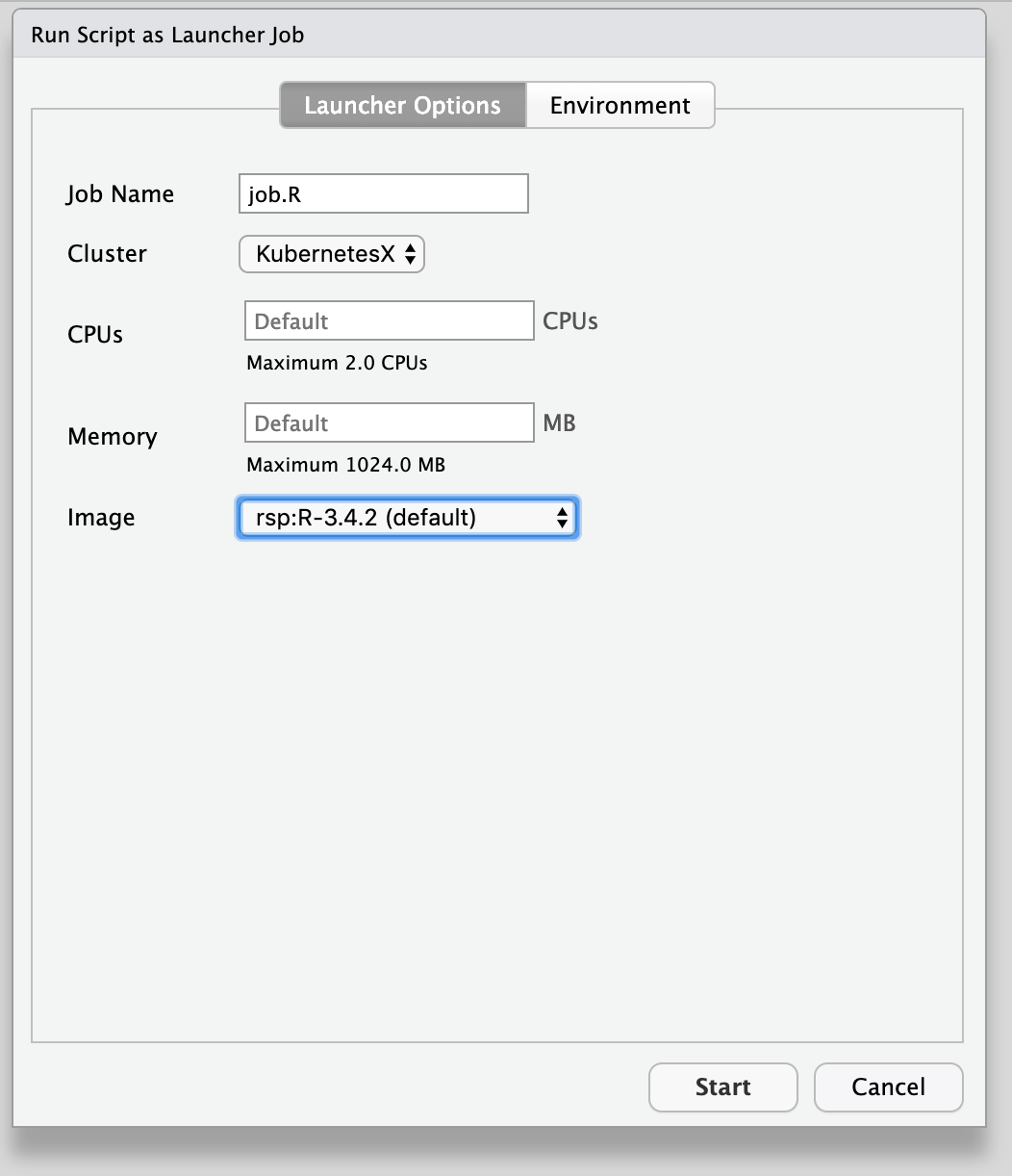Open the Cluster dropdown arrows icon
1012x1176 pixels.
(412, 254)
